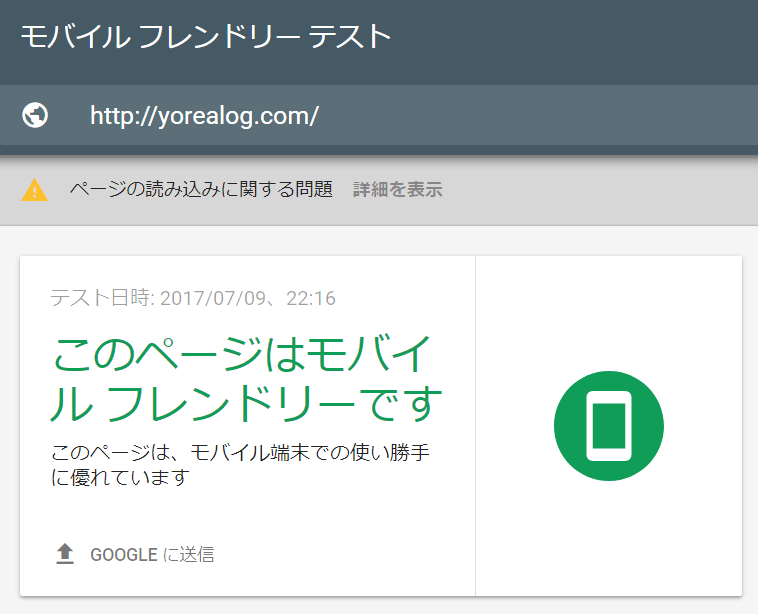Click the globe icon beside the URL

[x=35, y=116]
